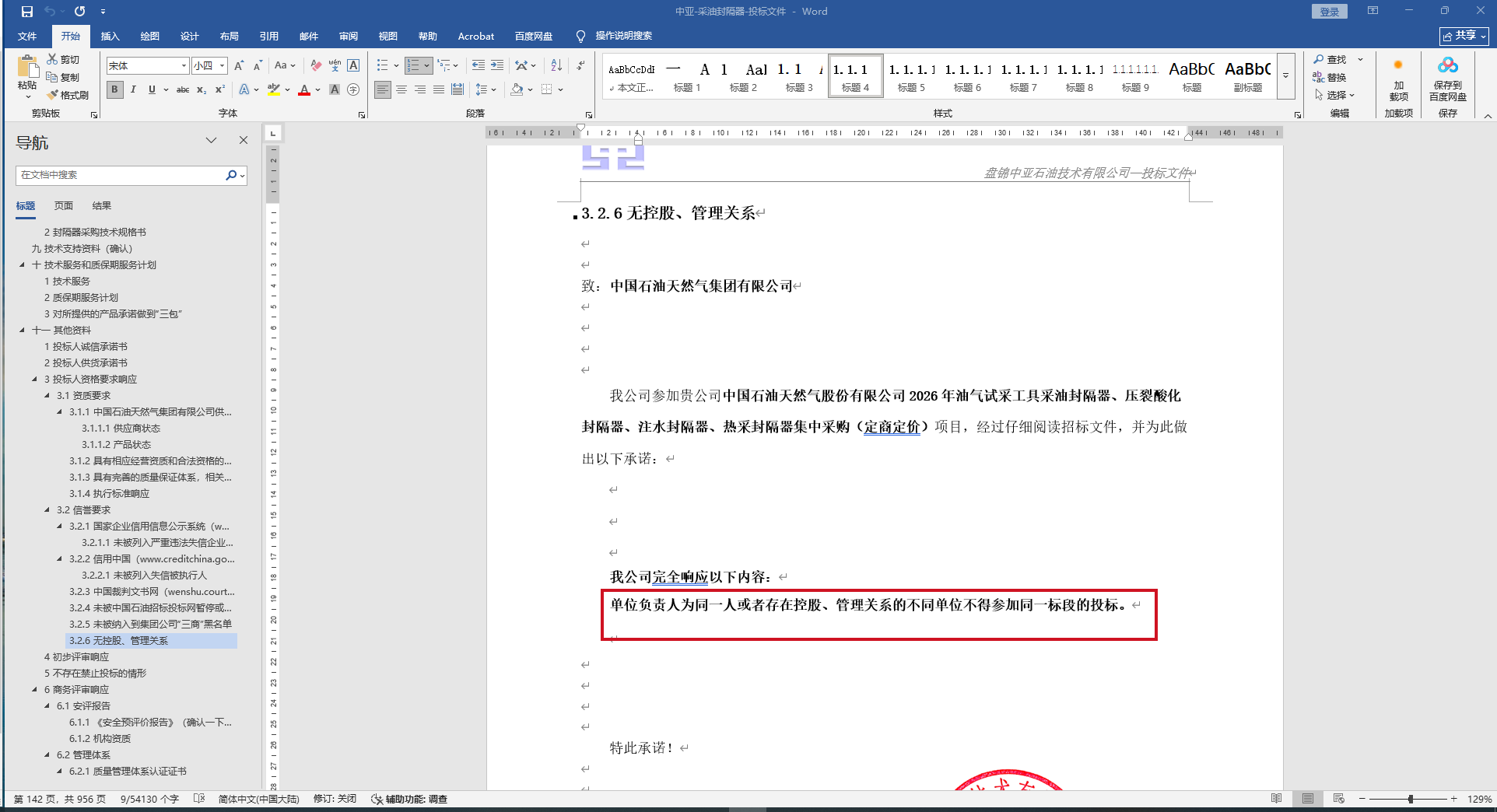Center-align the paragraph

401,89
